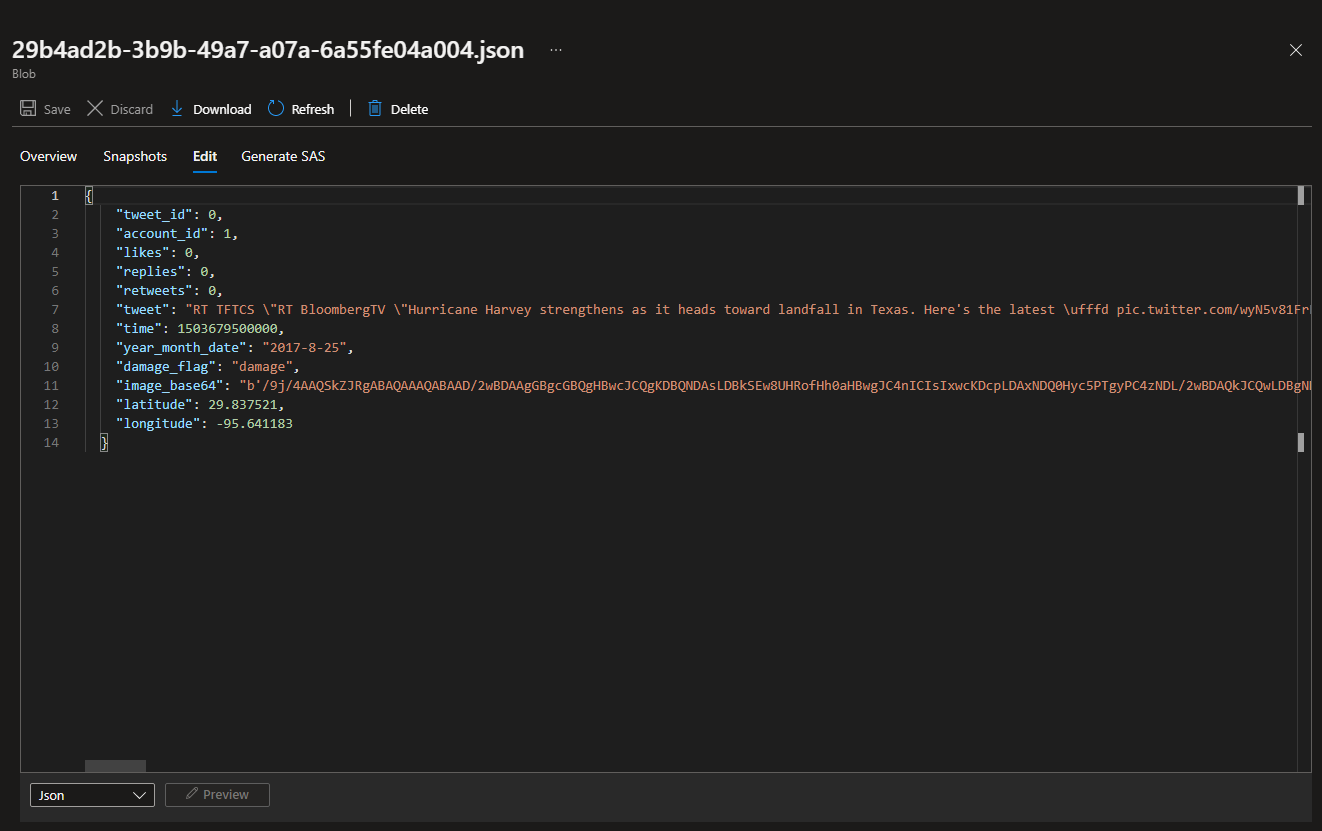Switch to the Overview tab
Screen dimensions: 1322x831
point(48,156)
